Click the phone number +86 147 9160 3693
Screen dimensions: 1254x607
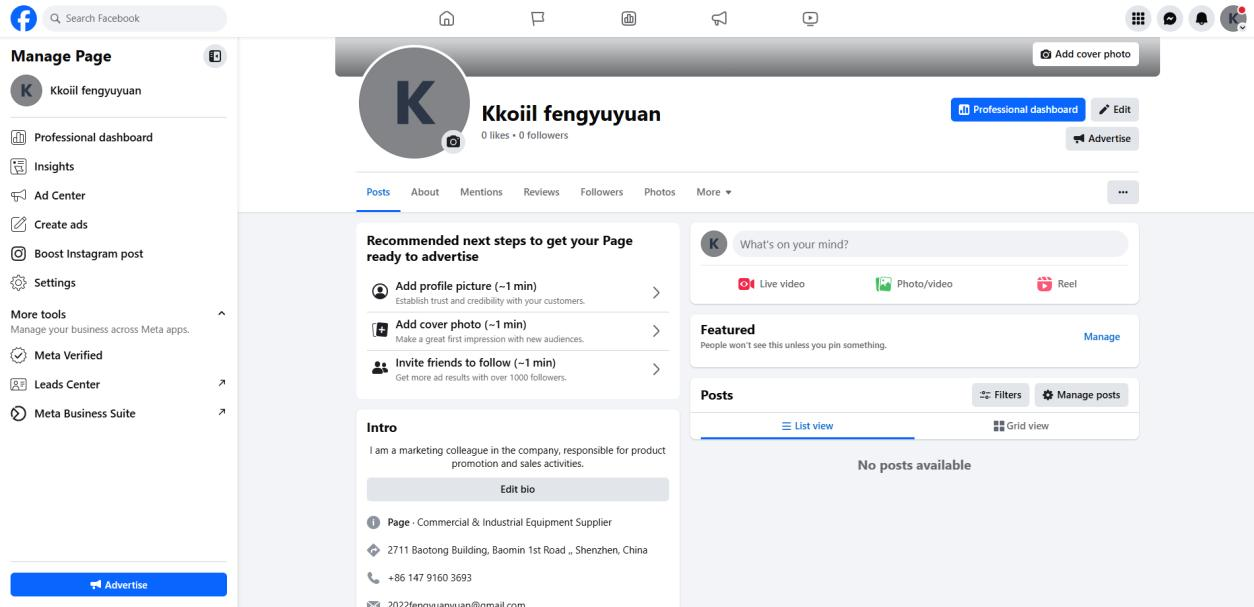tap(429, 578)
